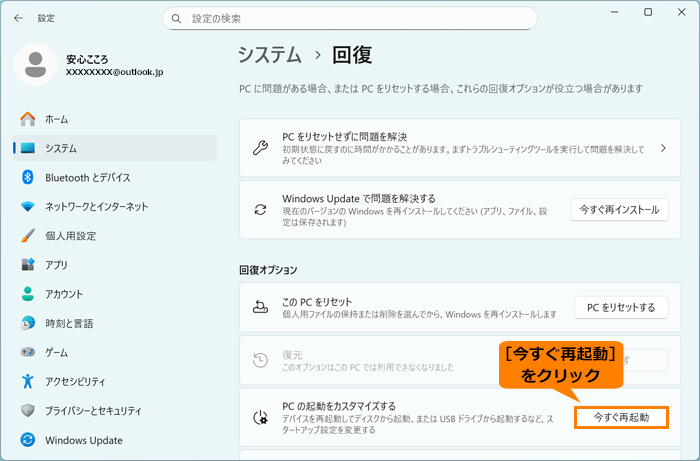Focus the 設定の検索 search field
Viewport: 700px width, 461px height.
[350, 19]
